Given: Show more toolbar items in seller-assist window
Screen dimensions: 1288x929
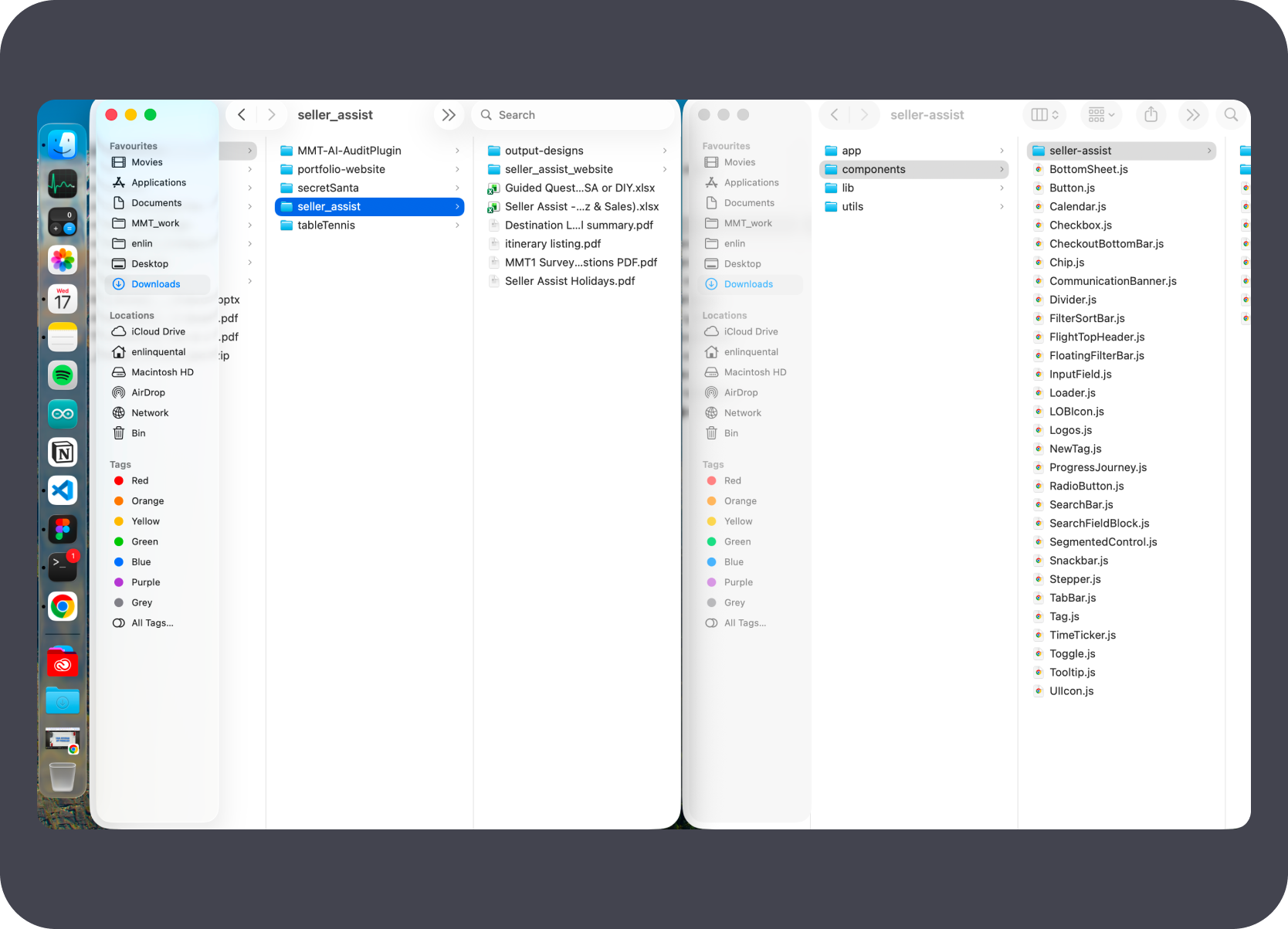Looking at the screenshot, I should tap(1193, 115).
